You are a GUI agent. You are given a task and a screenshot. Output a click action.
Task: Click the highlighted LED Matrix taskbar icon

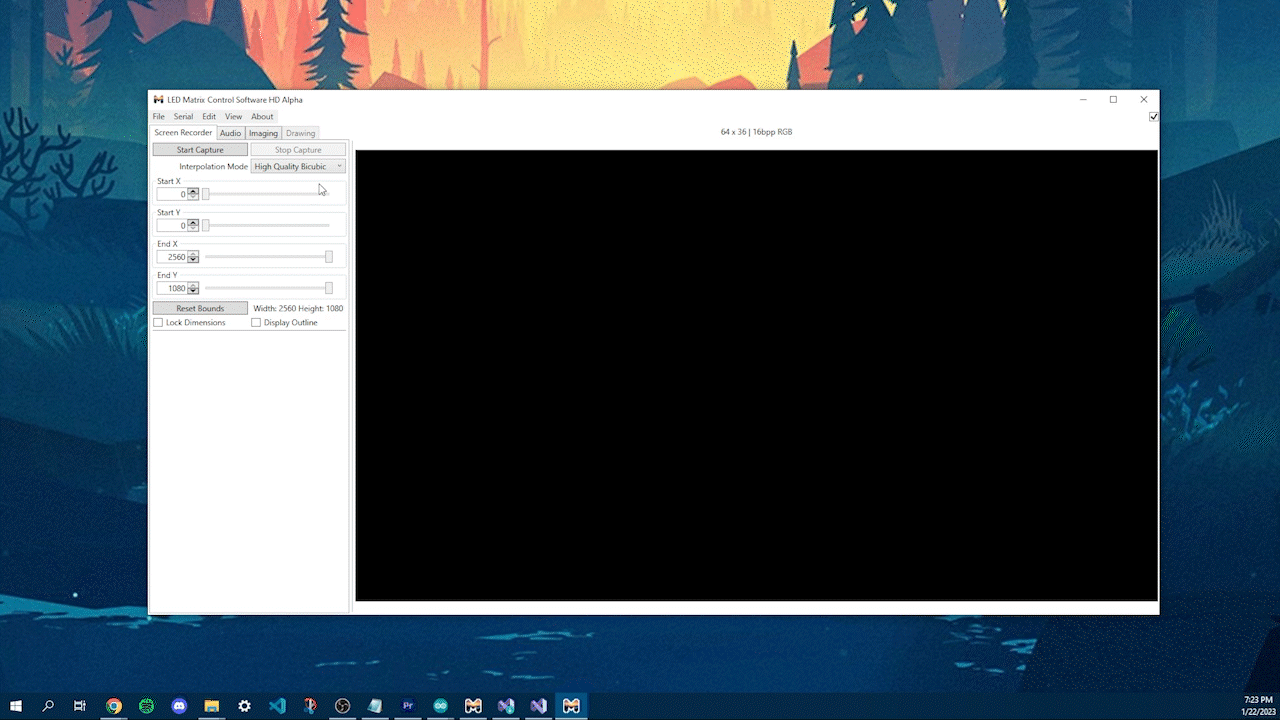pyautogui.click(x=571, y=706)
